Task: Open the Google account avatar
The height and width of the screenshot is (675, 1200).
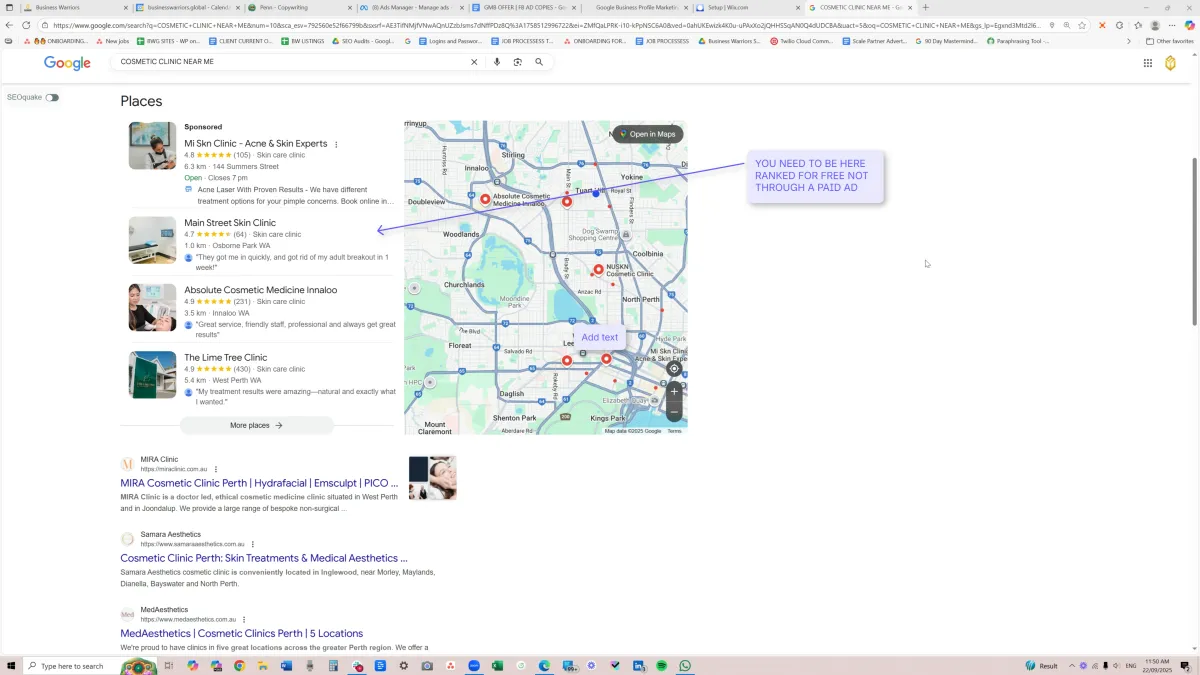Action: 1171,63
